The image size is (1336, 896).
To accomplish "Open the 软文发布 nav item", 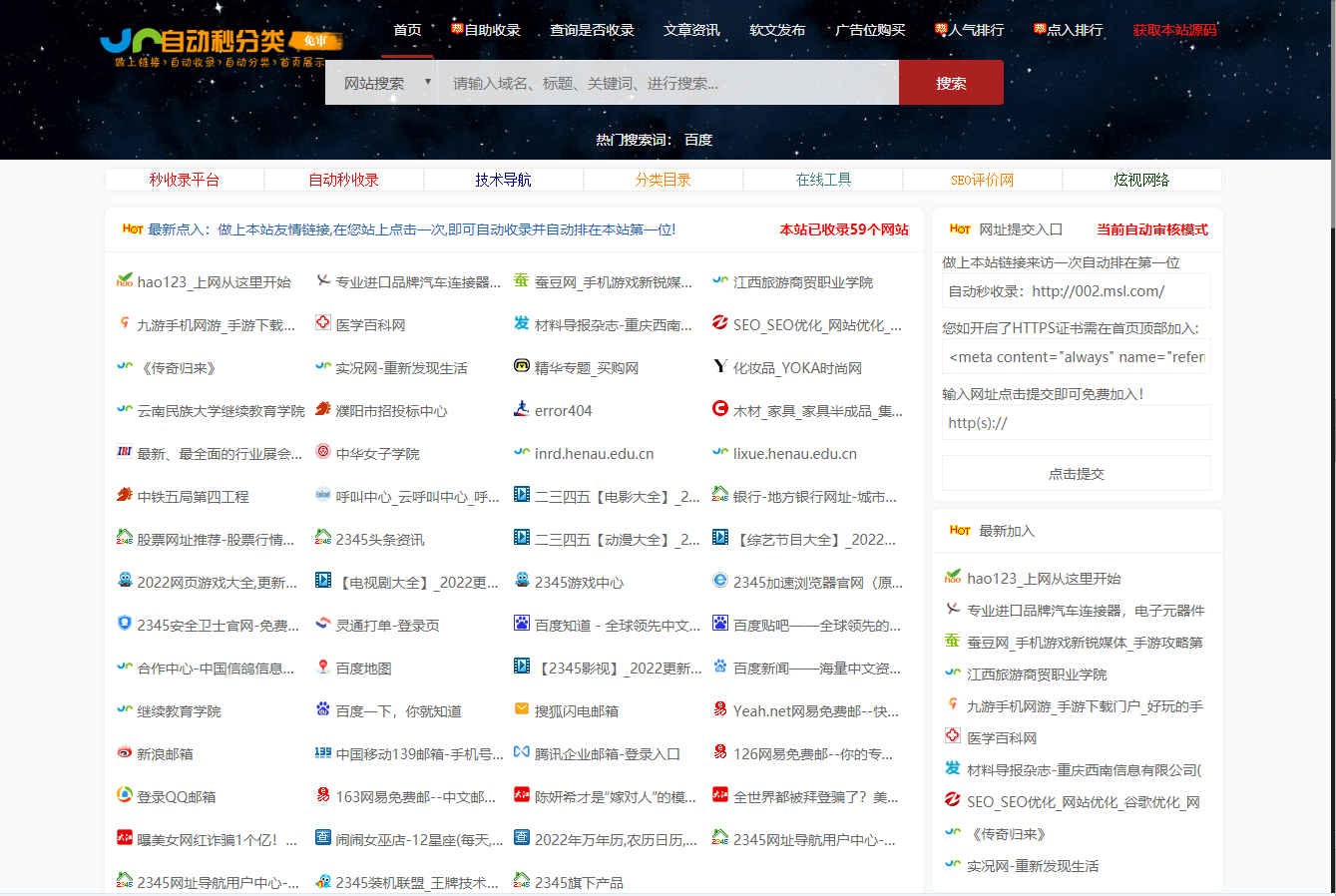I will 777,30.
